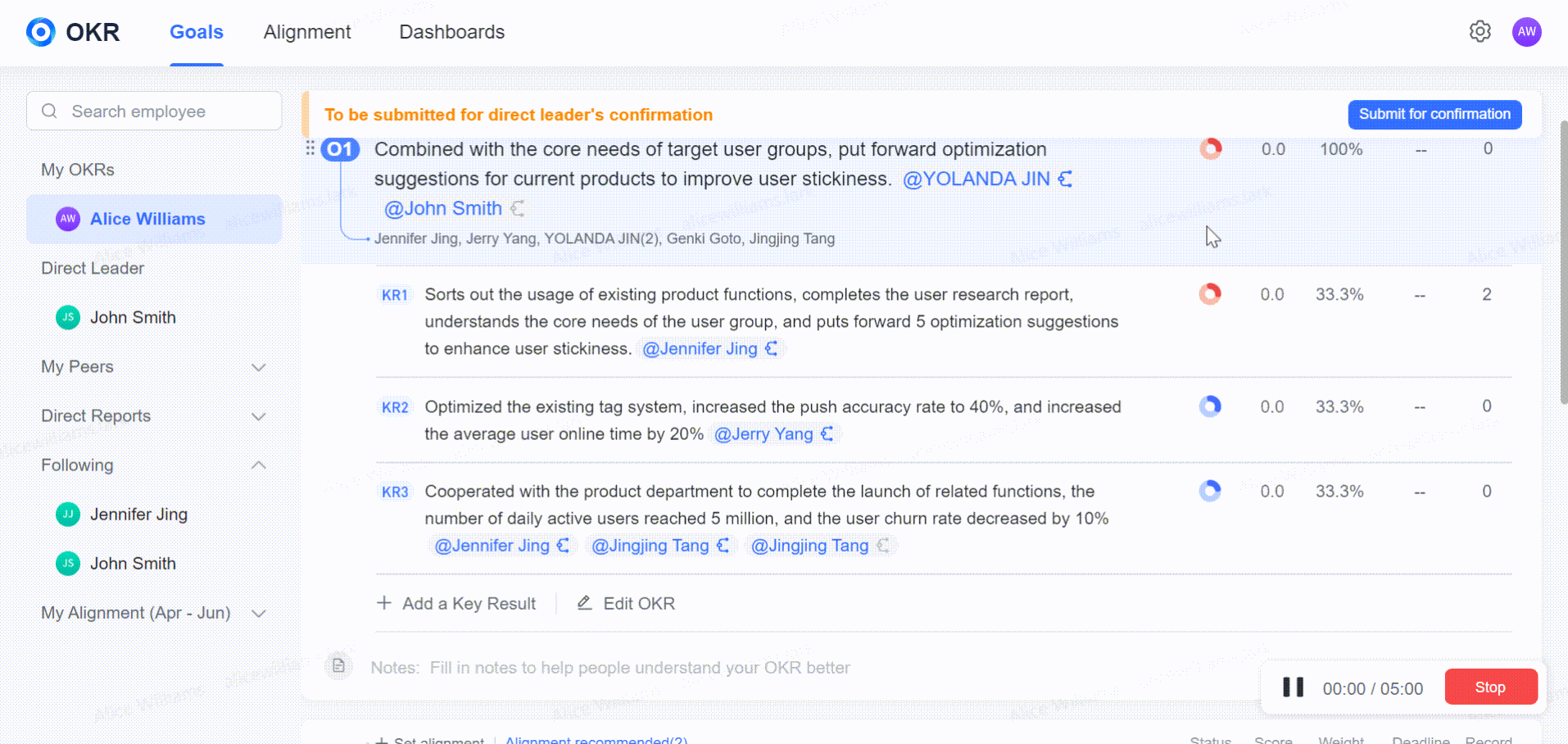Click the pause recording icon
The height and width of the screenshot is (744, 1568).
pyautogui.click(x=1293, y=687)
